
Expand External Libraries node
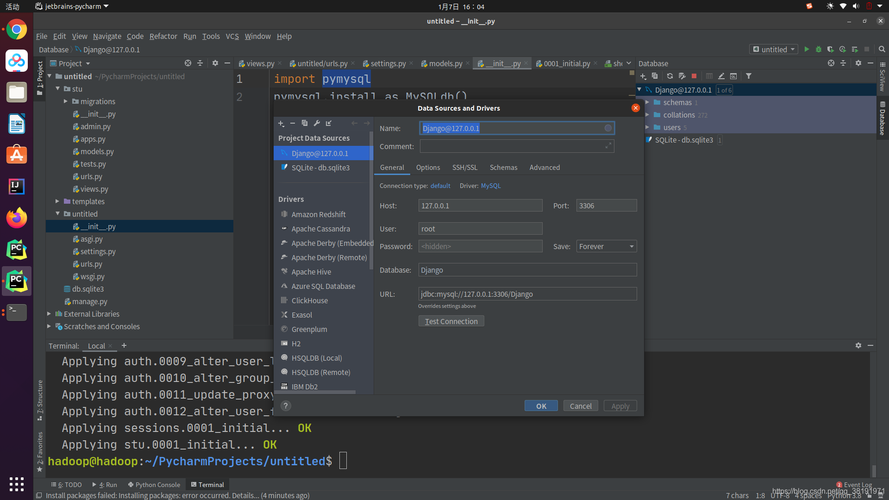[49, 314]
